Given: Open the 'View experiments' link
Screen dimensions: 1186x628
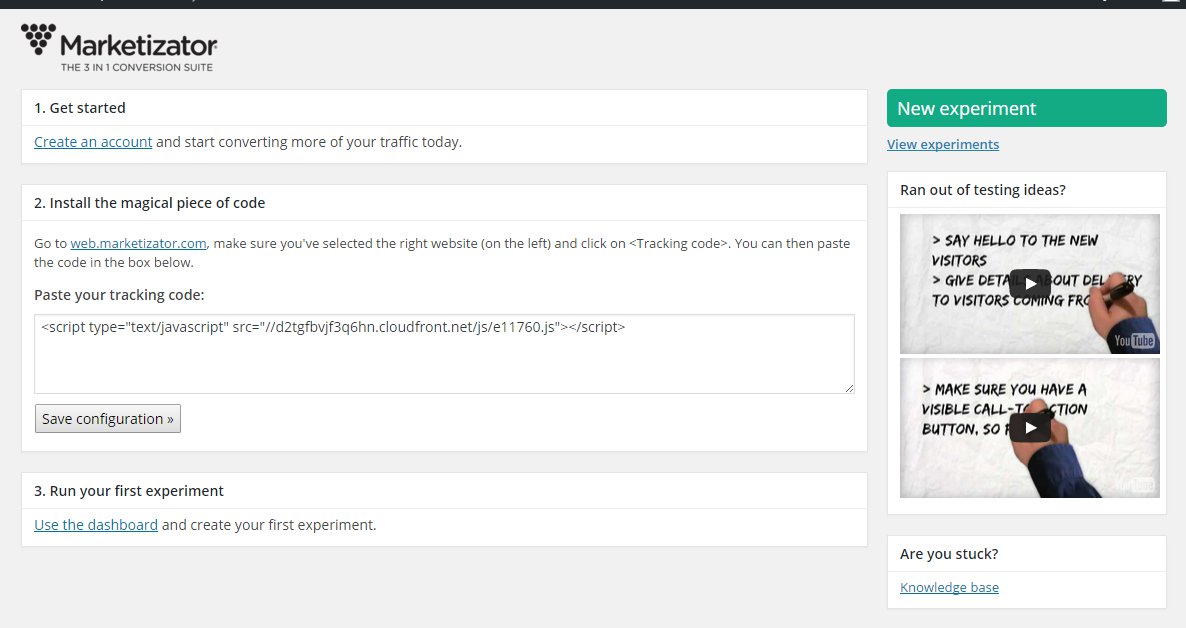Looking at the screenshot, I should tap(943, 145).
